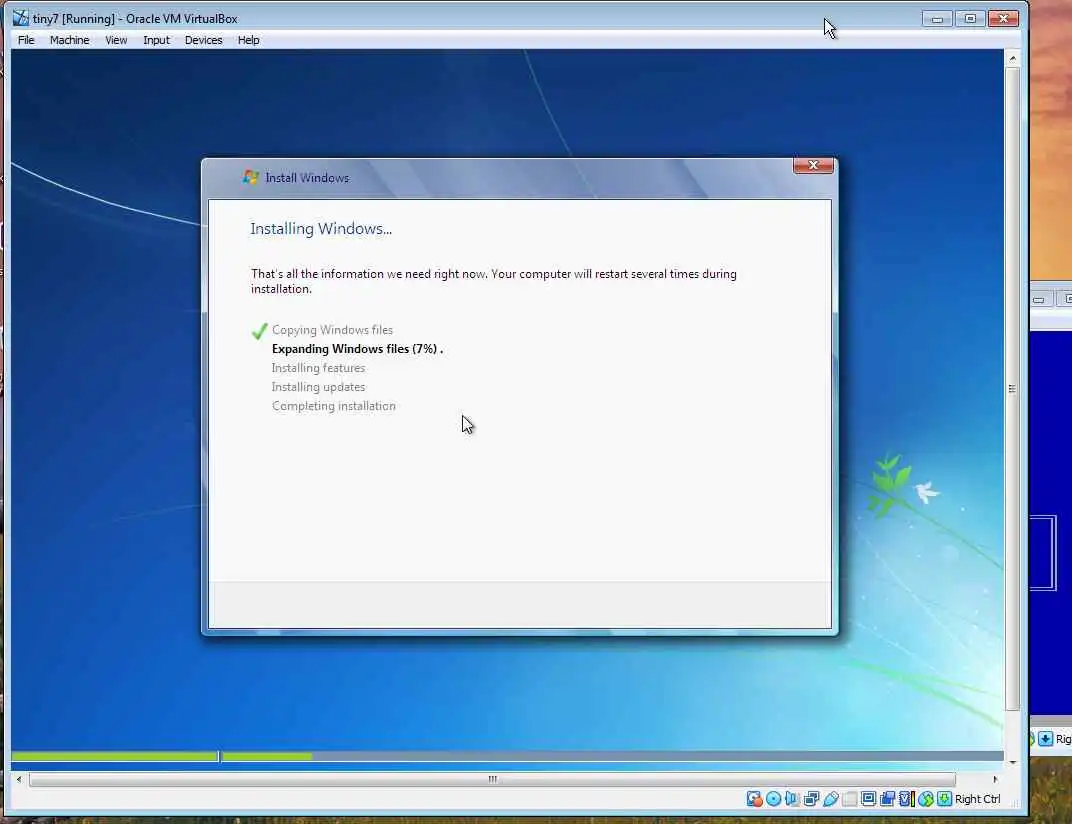This screenshot has height=824, width=1072.
Task: Restore down the VirtualBox tiny7 window
Action: click(x=969, y=18)
